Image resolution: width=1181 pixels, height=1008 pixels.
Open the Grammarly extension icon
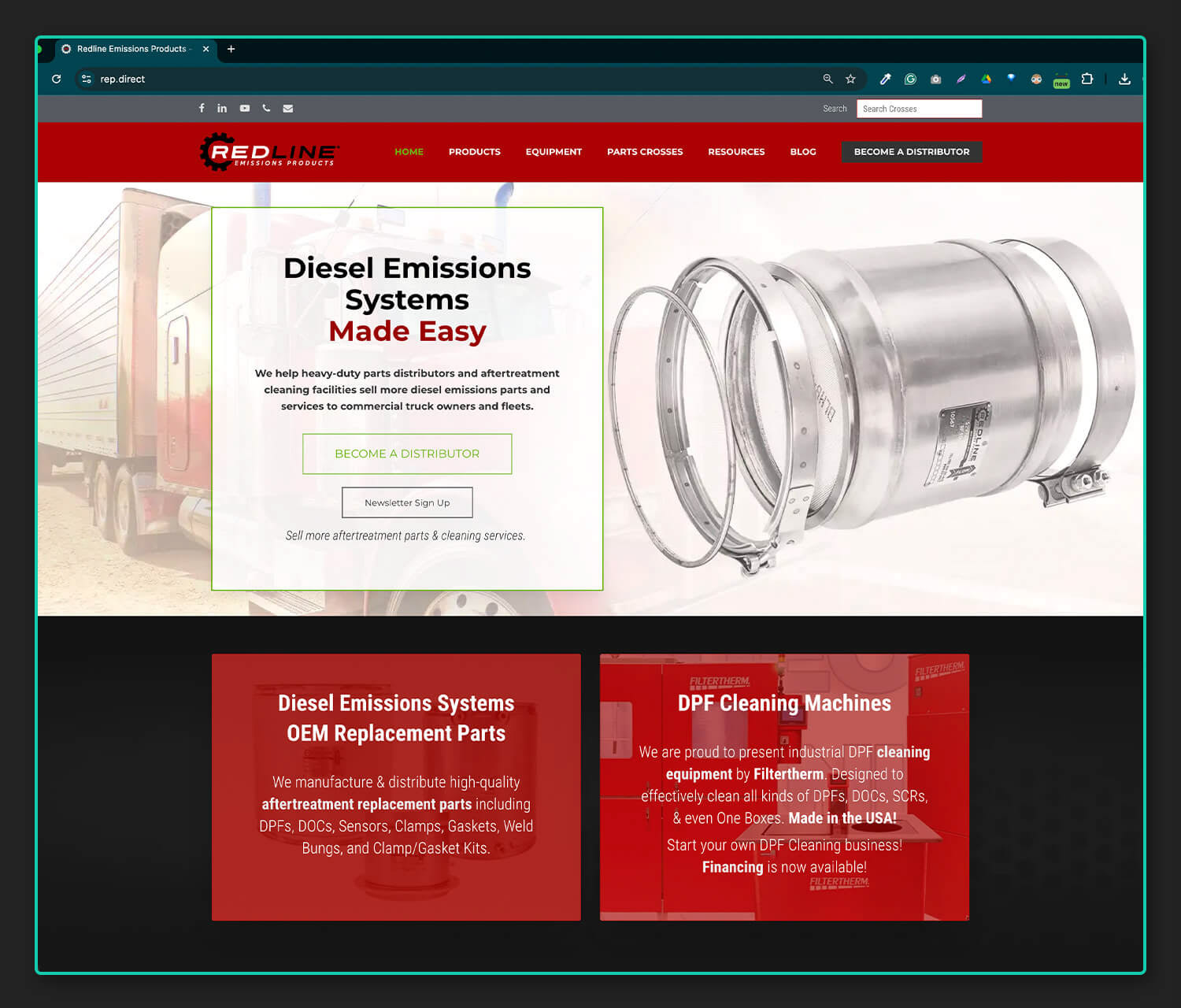910,79
